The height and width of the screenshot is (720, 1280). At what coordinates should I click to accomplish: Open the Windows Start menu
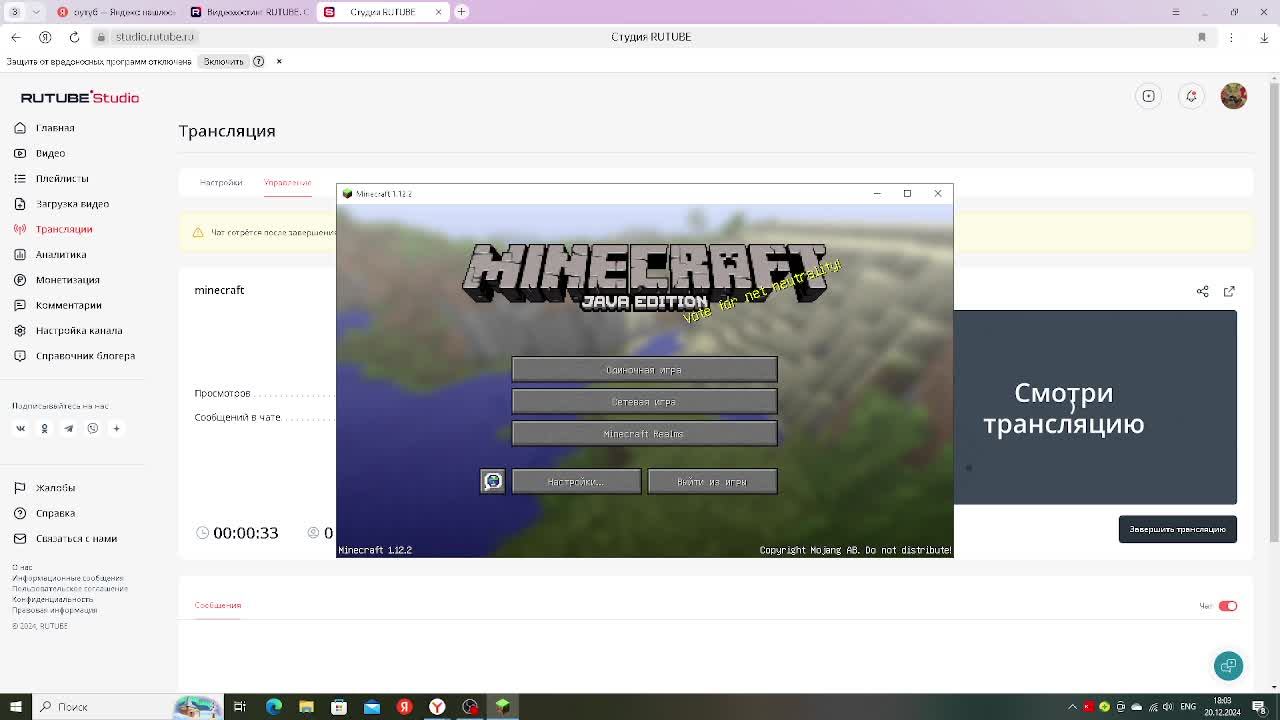[15, 707]
